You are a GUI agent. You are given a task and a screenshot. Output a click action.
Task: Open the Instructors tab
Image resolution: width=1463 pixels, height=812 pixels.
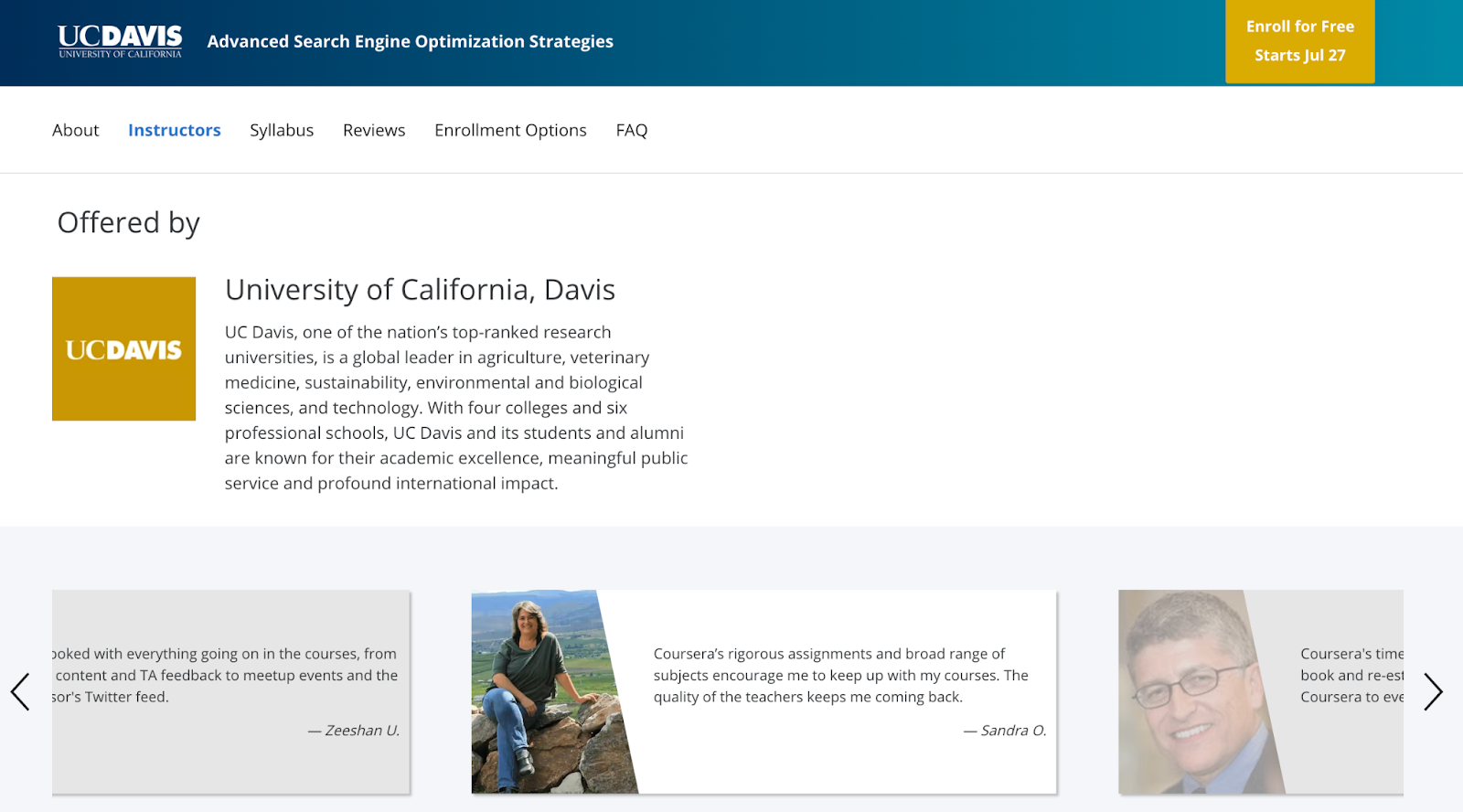174,130
